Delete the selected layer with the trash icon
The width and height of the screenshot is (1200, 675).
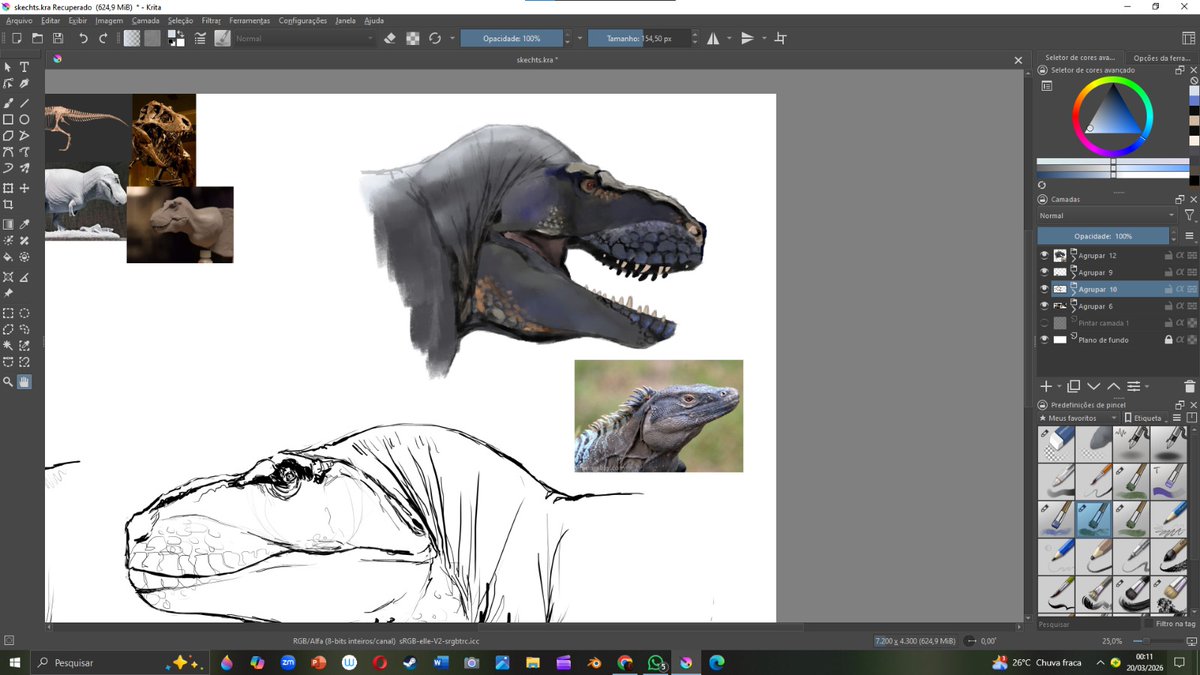click(1190, 386)
